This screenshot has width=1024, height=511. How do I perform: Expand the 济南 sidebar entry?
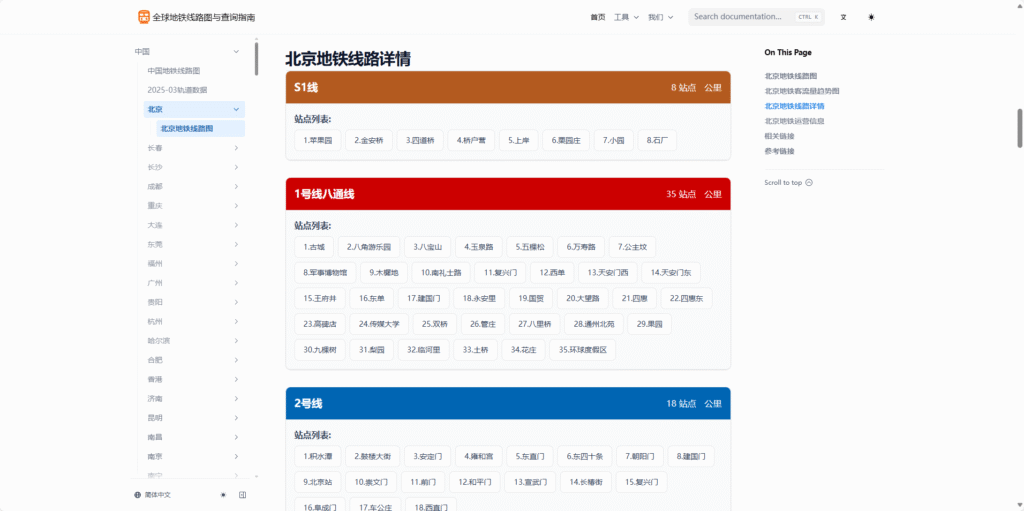(236, 399)
